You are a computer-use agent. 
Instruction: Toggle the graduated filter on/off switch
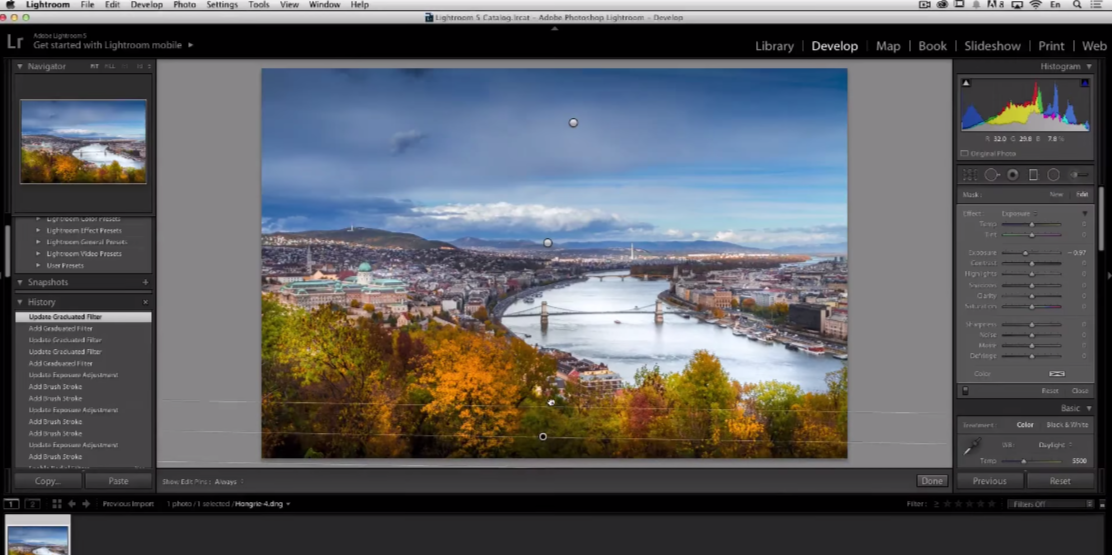[x=965, y=391]
